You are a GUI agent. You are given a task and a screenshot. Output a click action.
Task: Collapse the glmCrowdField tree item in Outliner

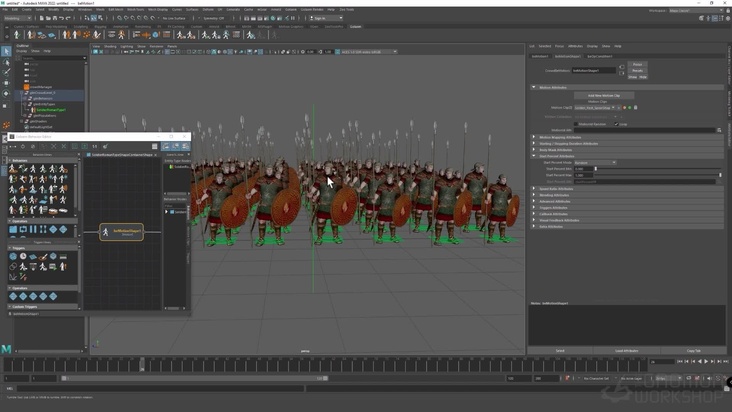pyautogui.click(x=21, y=93)
